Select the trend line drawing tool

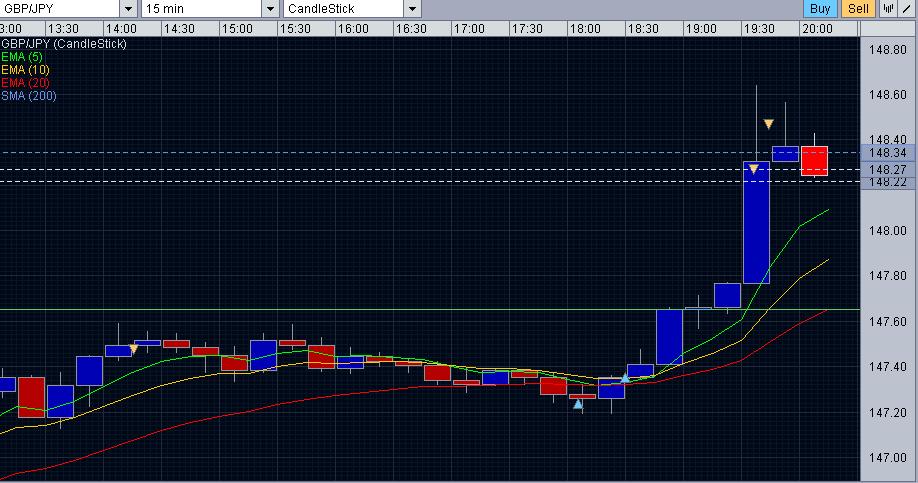pos(907,9)
